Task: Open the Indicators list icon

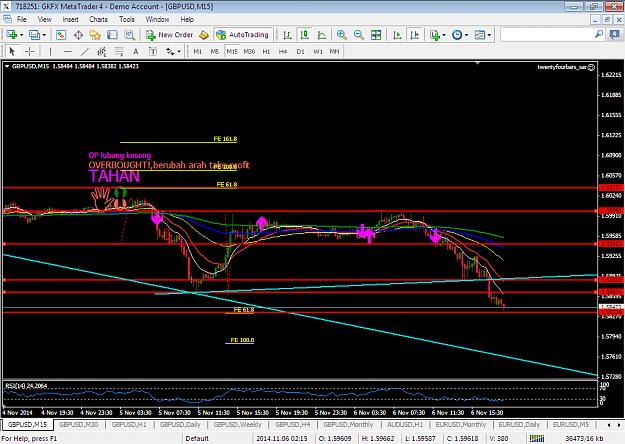Action: [434, 35]
